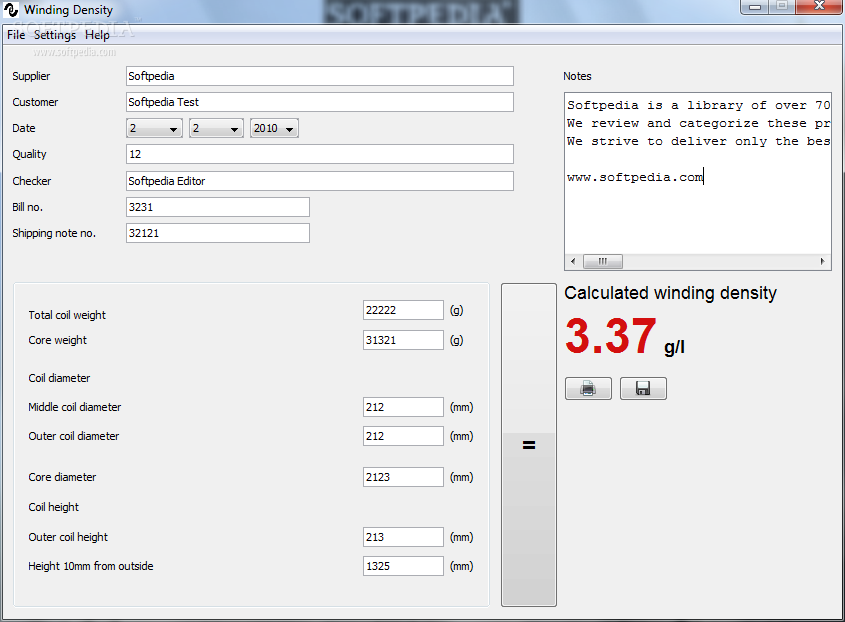This screenshot has width=845, height=622.
Task: Click the Checker input field
Action: coord(320,181)
